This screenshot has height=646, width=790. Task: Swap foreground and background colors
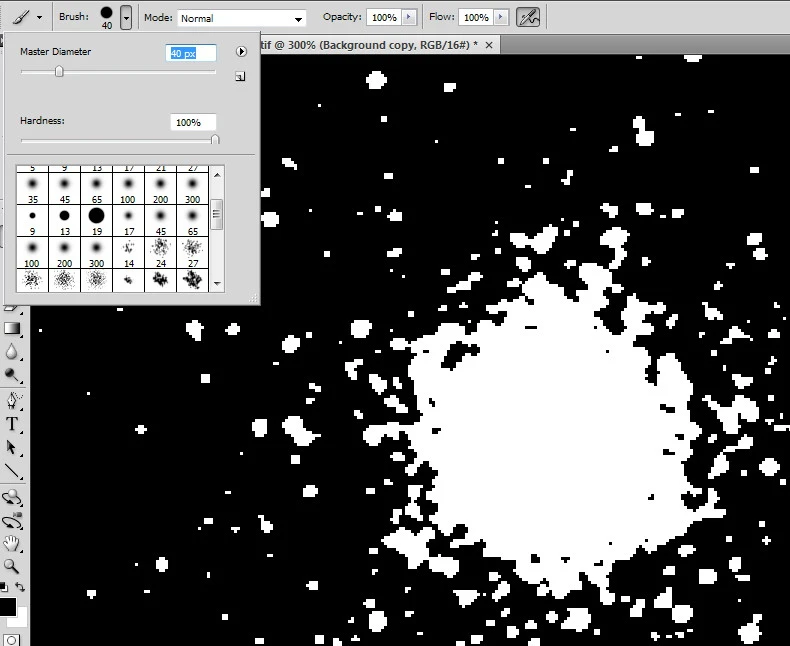20,587
